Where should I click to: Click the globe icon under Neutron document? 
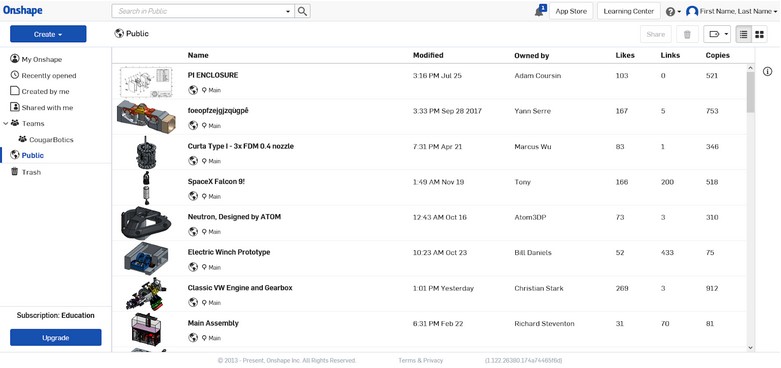(x=193, y=232)
